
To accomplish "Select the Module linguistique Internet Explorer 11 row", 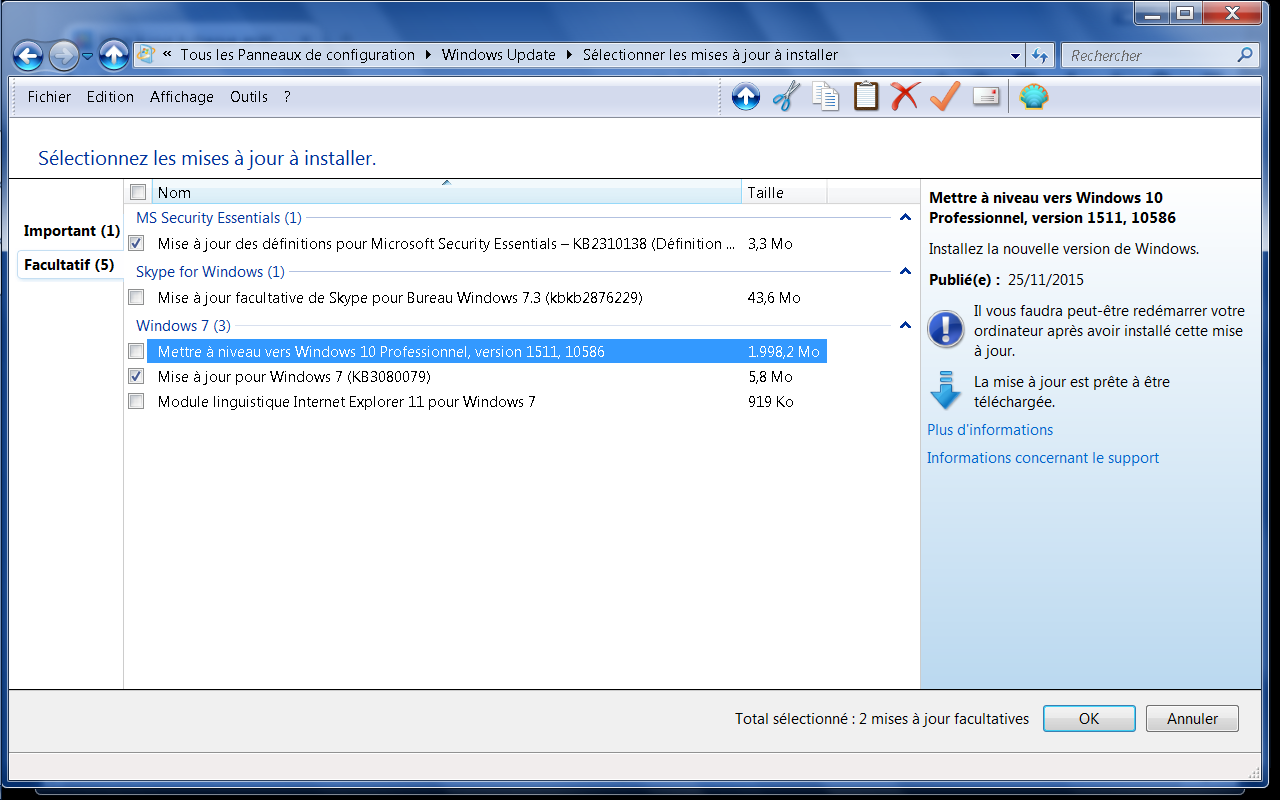I will coord(347,401).
